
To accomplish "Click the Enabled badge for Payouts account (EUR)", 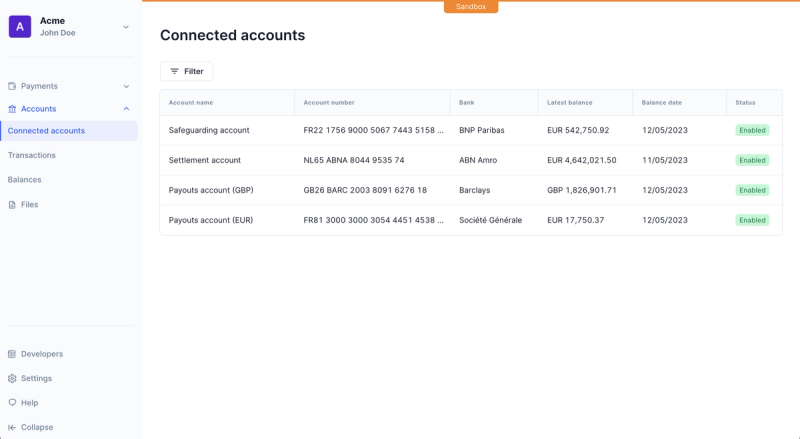I will [752, 220].
